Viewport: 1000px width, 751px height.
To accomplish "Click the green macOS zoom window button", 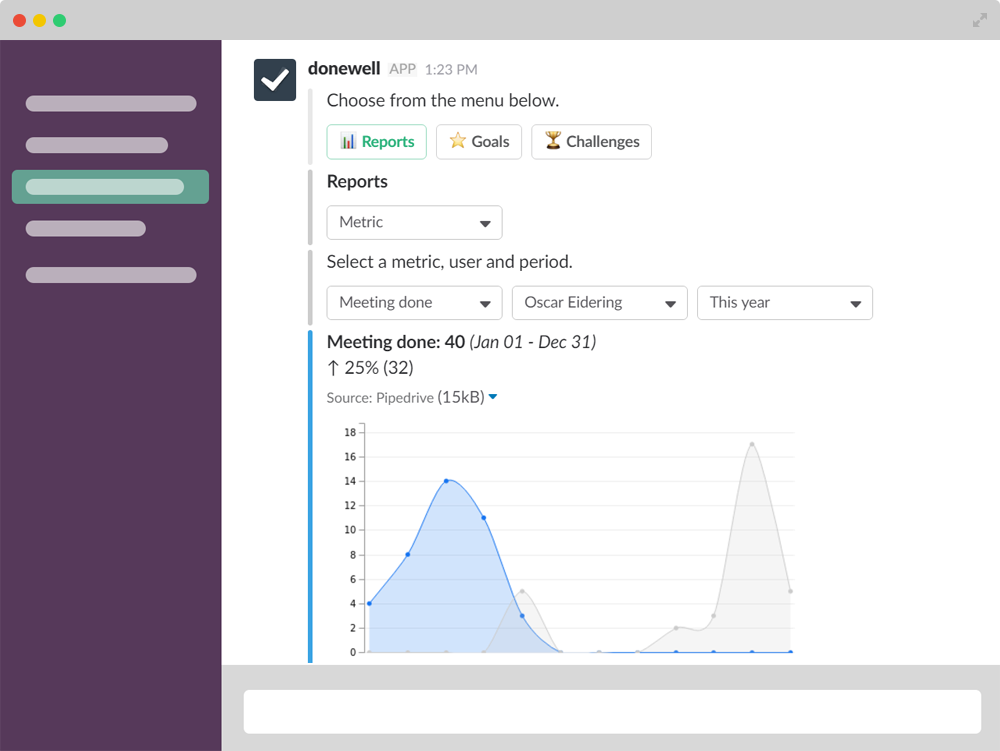I will [x=60, y=20].
